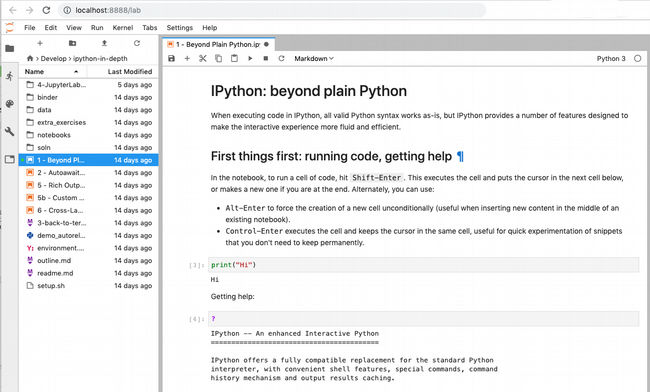Open the Run menu
650x392 pixels.
(x=97, y=28)
